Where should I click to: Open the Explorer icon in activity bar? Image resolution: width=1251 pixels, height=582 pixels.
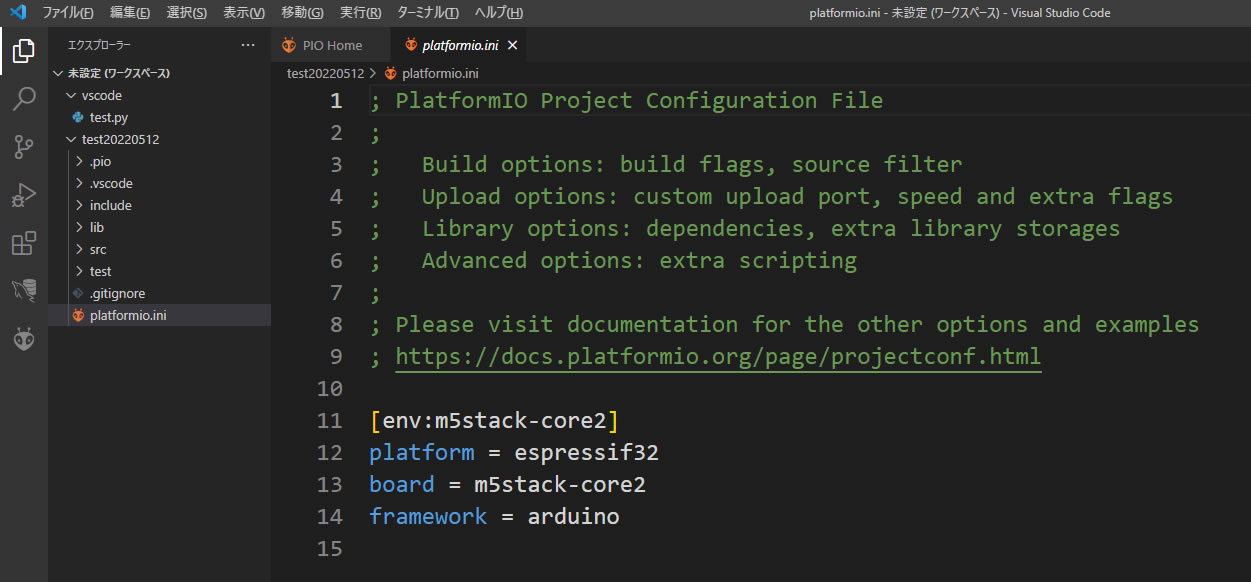pyautogui.click(x=24, y=51)
